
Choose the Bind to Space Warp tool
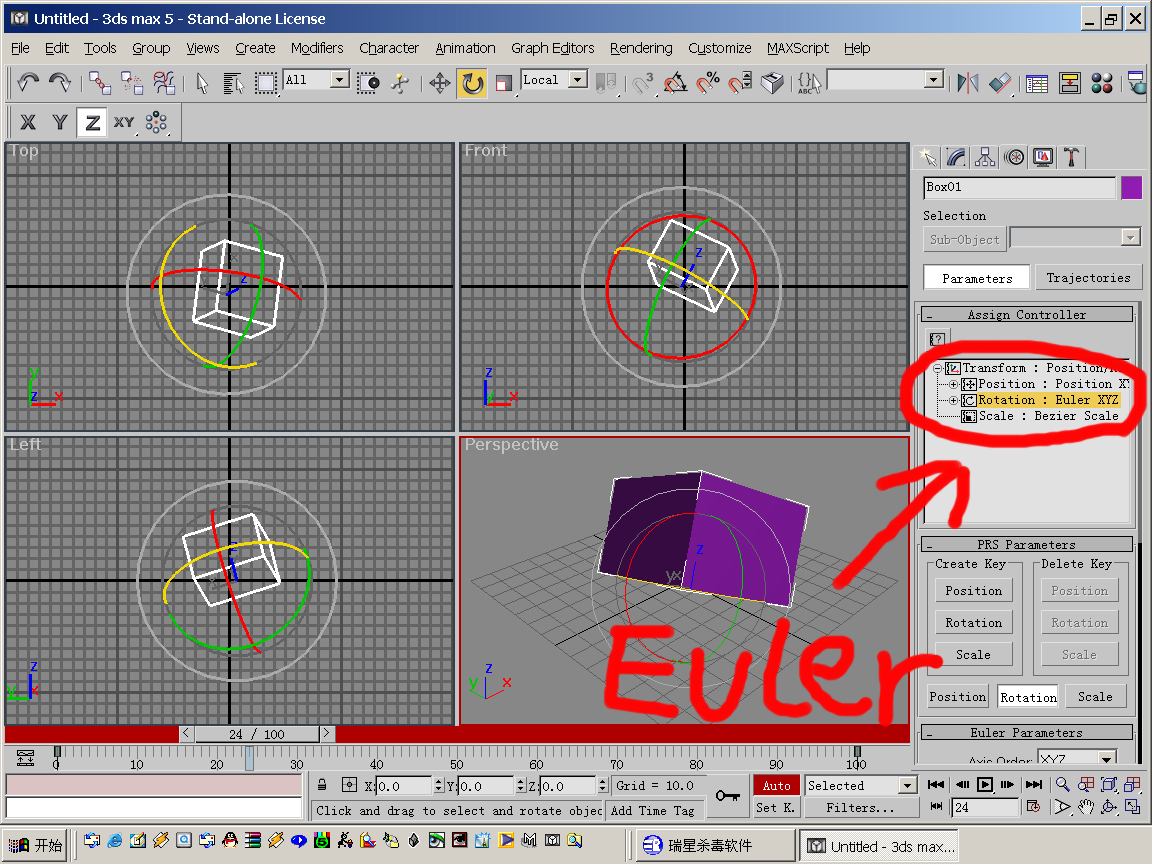coord(164,82)
